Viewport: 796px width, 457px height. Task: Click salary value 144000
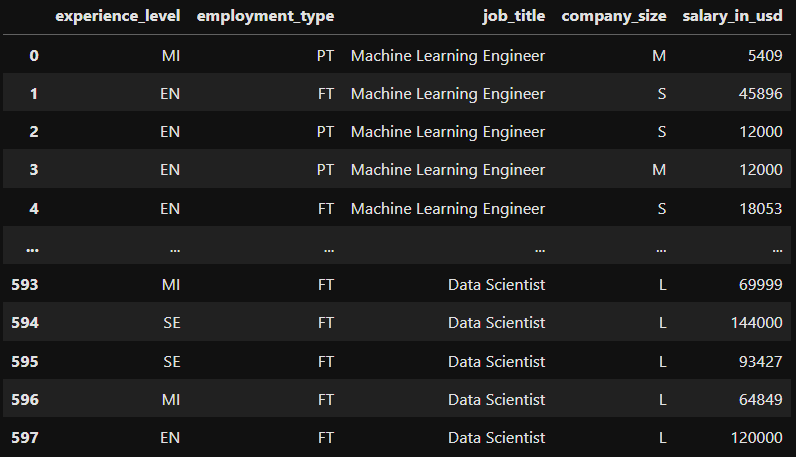[x=756, y=323]
